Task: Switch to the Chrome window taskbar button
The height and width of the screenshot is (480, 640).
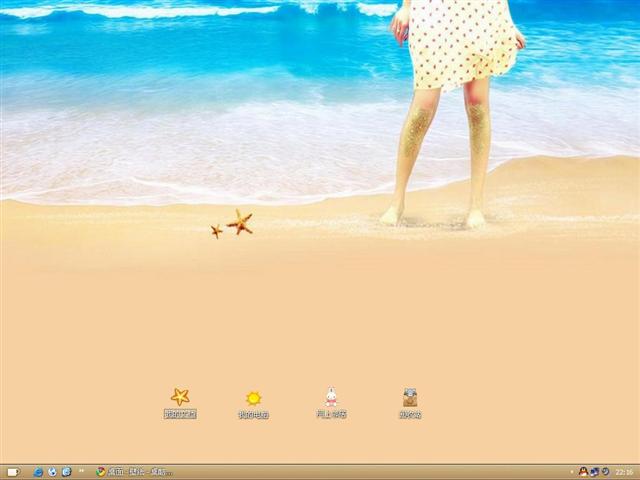Action: [x=134, y=472]
